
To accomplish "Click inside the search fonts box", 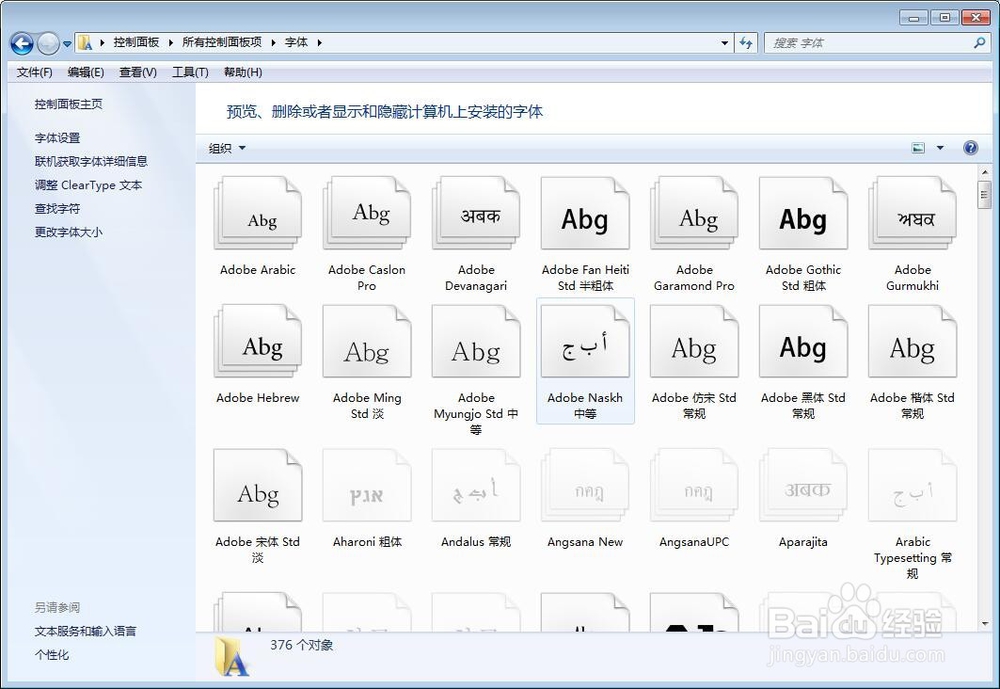I will 870,42.
